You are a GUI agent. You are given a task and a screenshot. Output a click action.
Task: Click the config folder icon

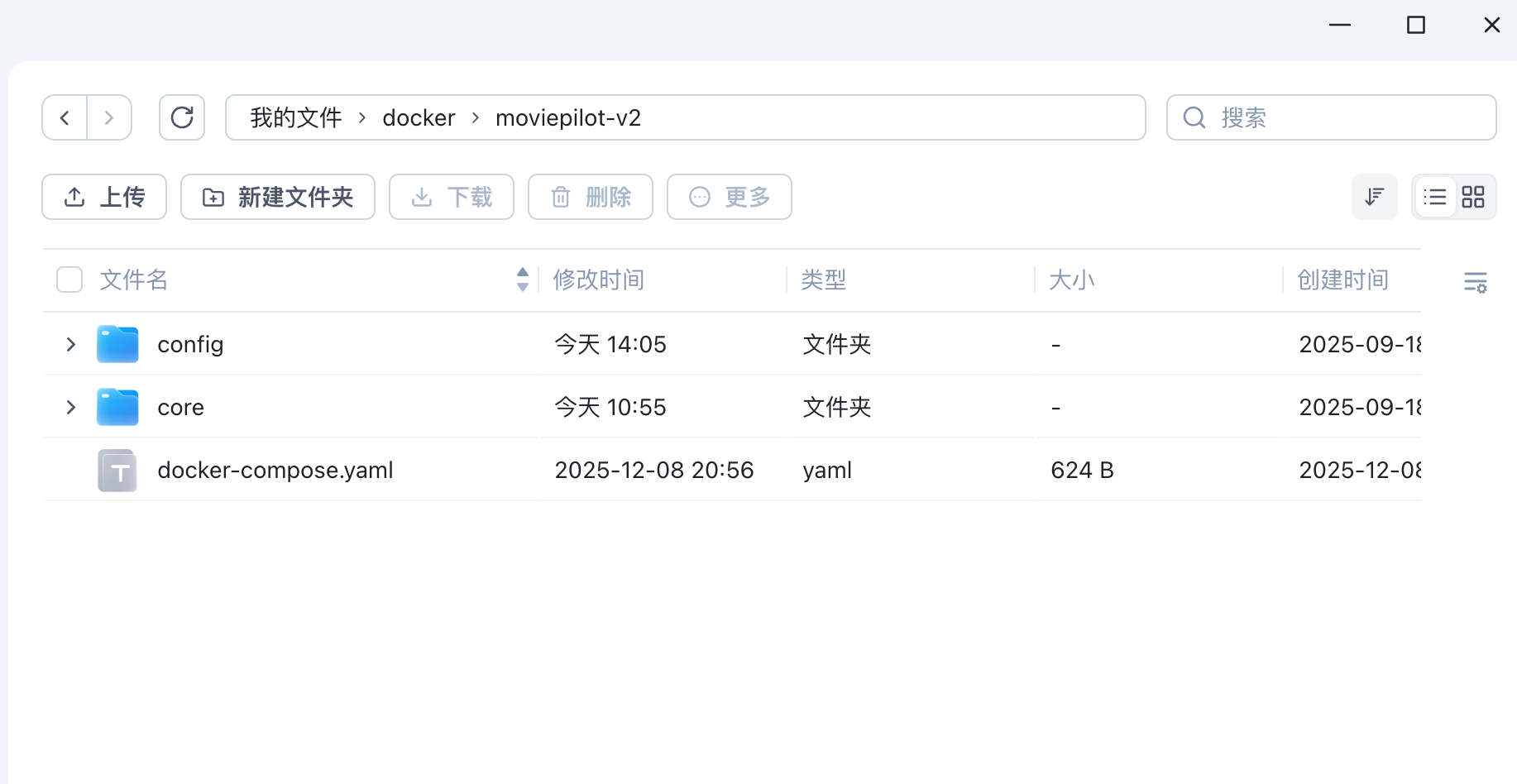tap(117, 344)
